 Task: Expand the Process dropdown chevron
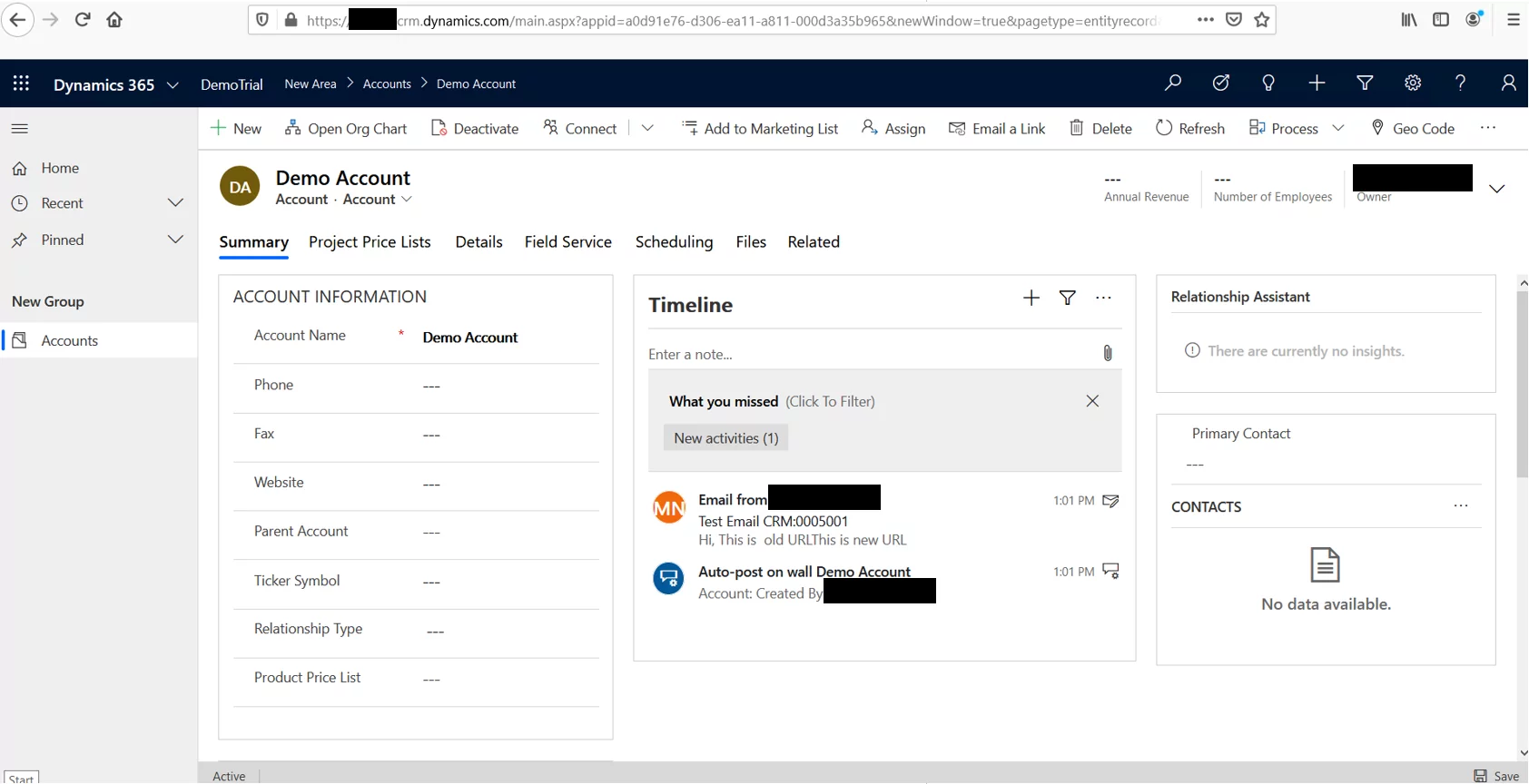tap(1337, 128)
